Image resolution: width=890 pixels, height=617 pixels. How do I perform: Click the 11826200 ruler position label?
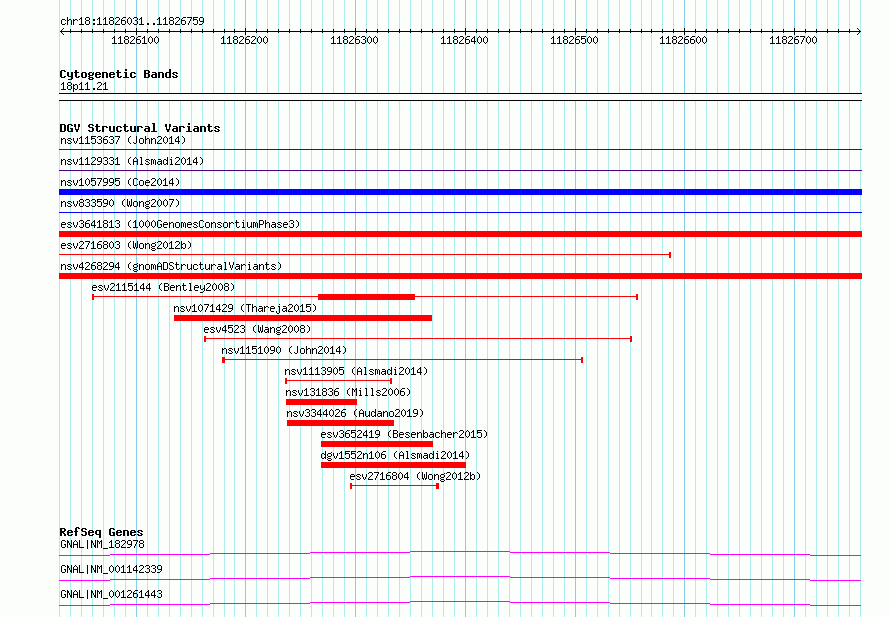coord(244,40)
